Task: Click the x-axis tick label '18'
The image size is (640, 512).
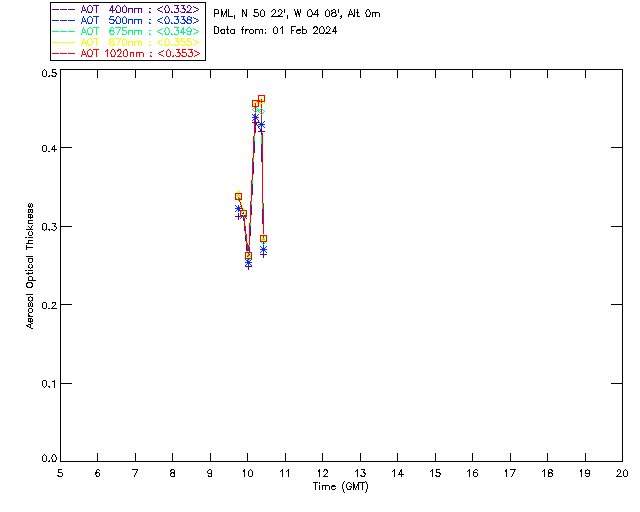Action: coord(547,473)
